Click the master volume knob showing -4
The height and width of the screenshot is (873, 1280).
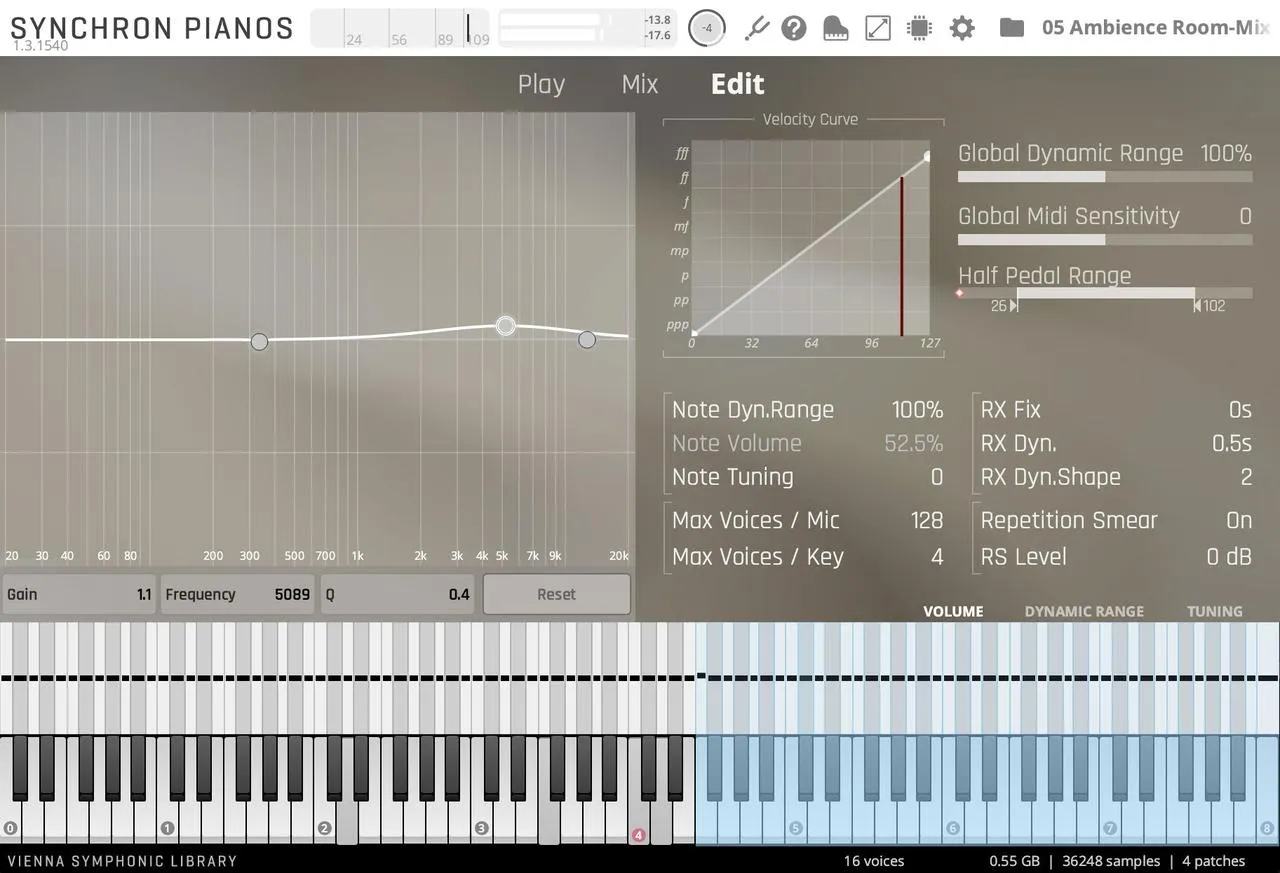click(x=708, y=28)
